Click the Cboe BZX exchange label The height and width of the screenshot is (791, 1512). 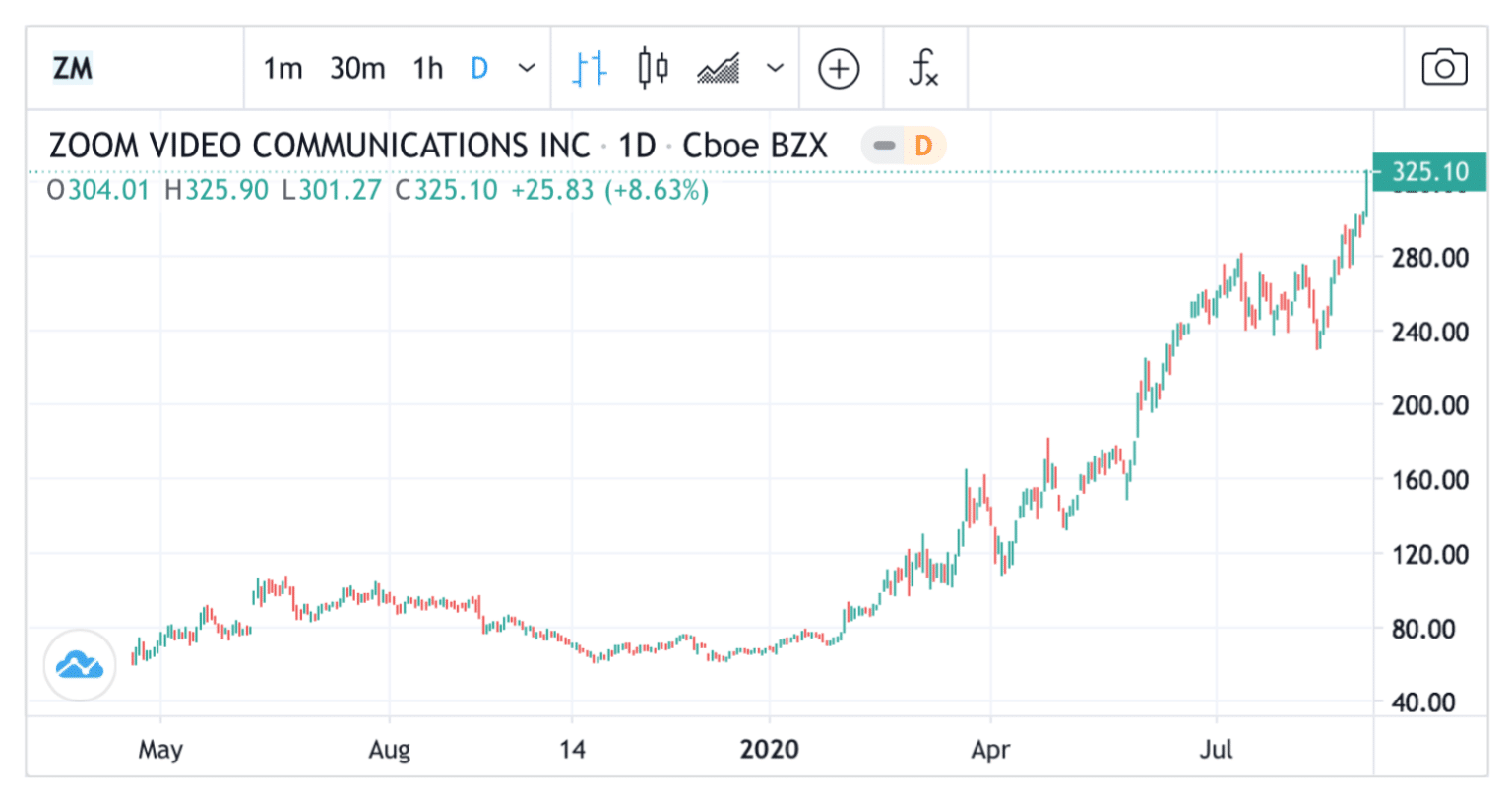coord(754,145)
